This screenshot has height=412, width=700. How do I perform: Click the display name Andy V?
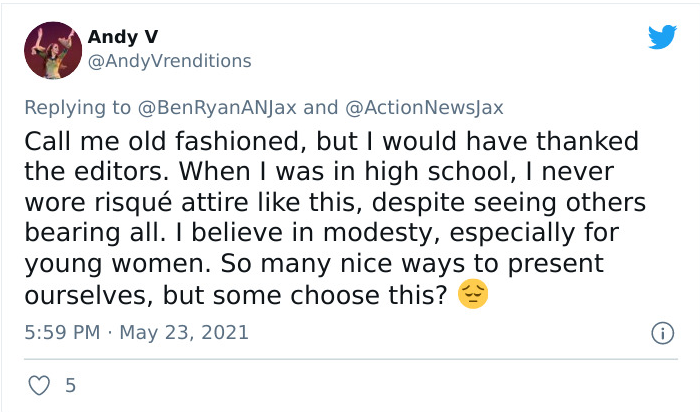pos(123,37)
